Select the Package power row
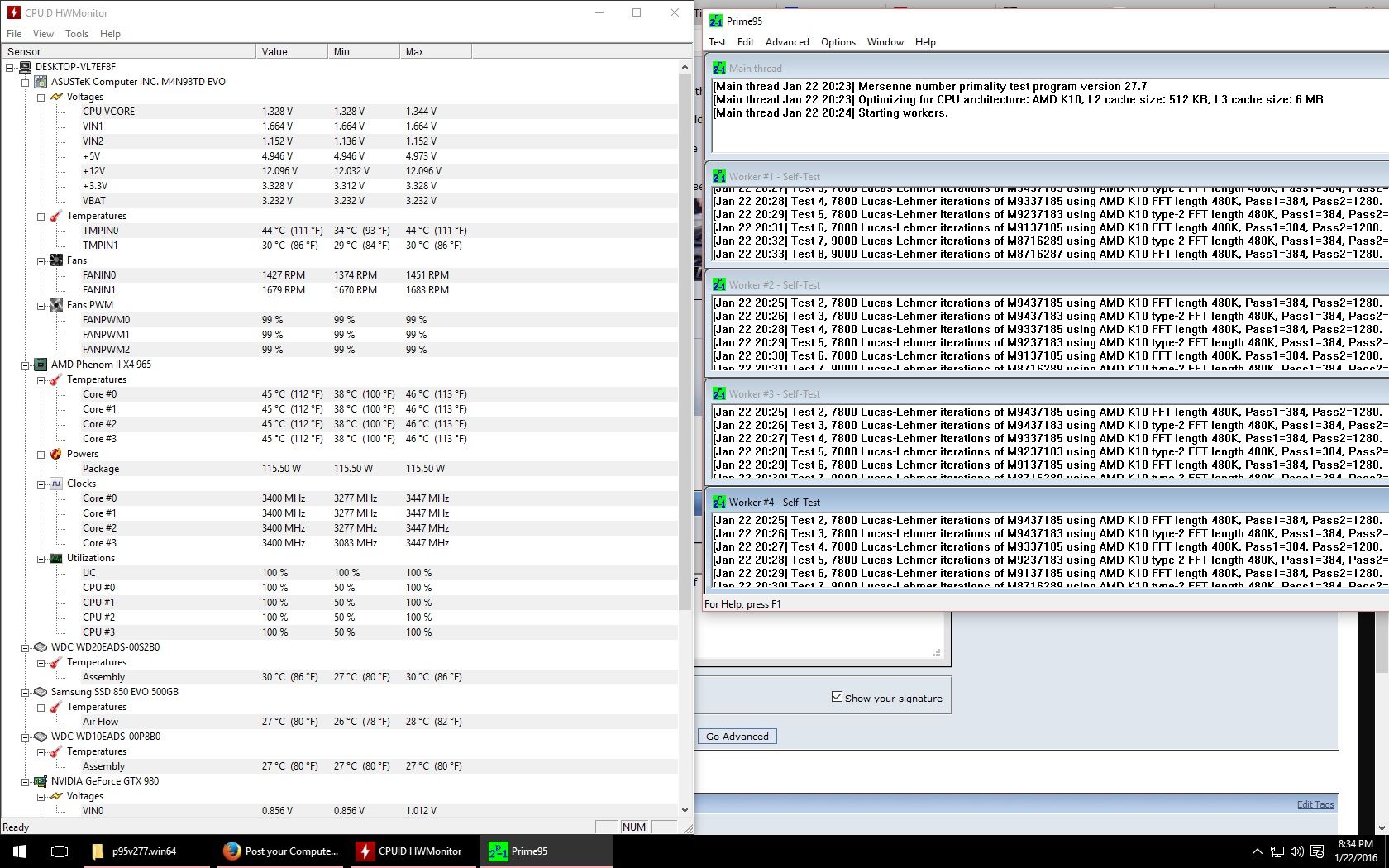The width and height of the screenshot is (1389, 868). (340, 469)
